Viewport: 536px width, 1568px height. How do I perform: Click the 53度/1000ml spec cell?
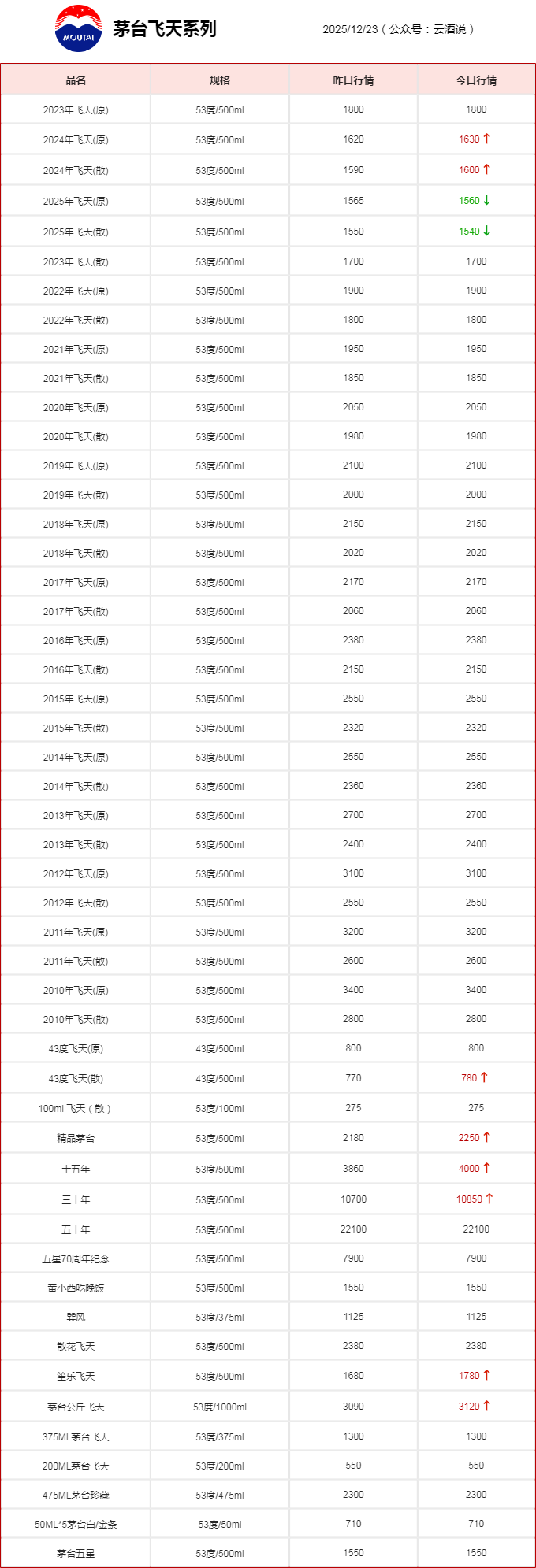[220, 1407]
